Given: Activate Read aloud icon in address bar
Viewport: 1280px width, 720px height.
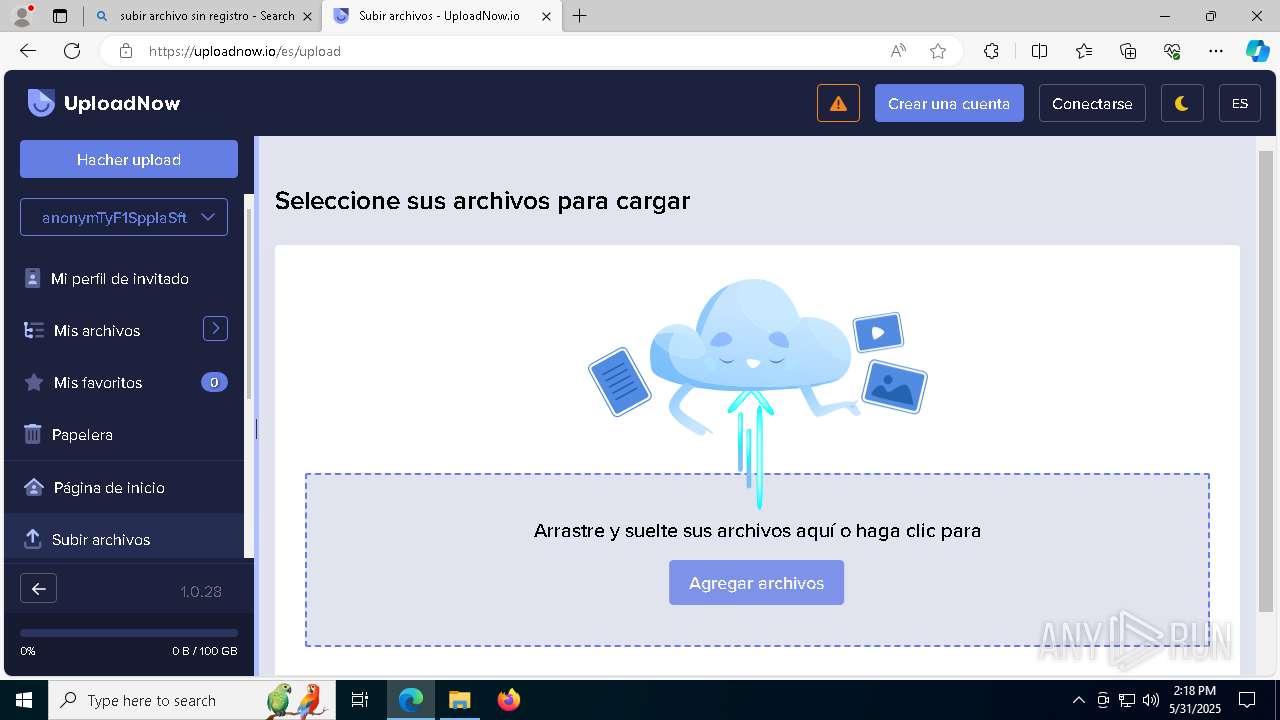Looking at the screenshot, I should tap(898, 51).
